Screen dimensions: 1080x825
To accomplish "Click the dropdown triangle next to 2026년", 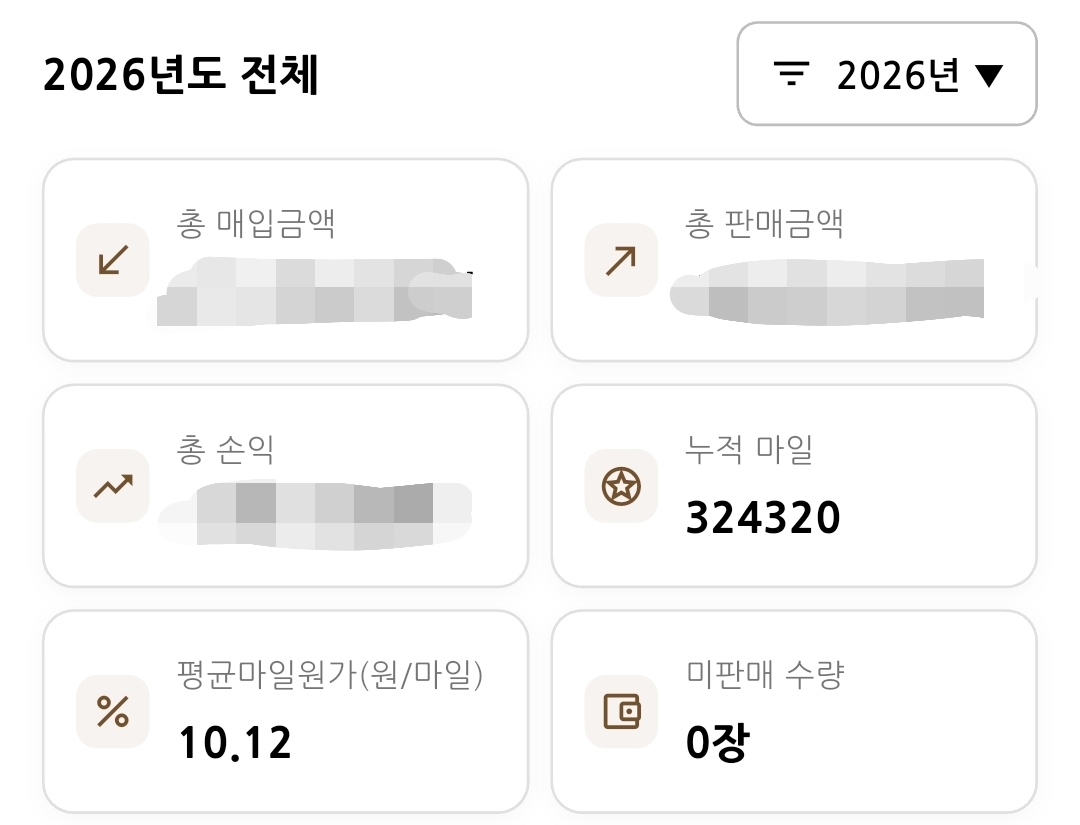I will (x=988, y=75).
